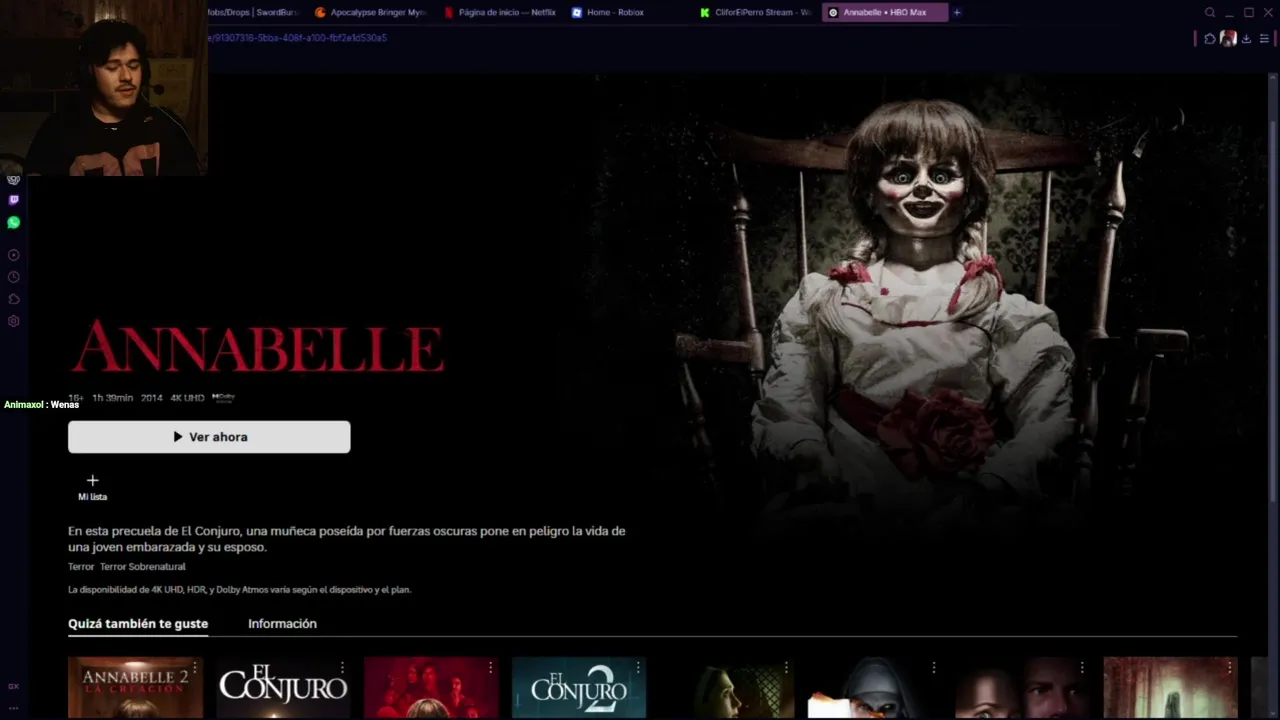Screen dimensions: 1280x720
Task: Open browser downloads icon
Action: [1246, 39]
